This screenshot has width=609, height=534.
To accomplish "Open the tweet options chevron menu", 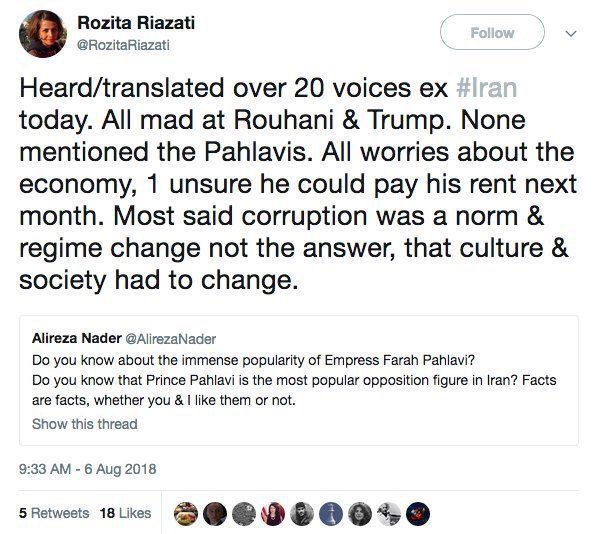I will pos(571,33).
